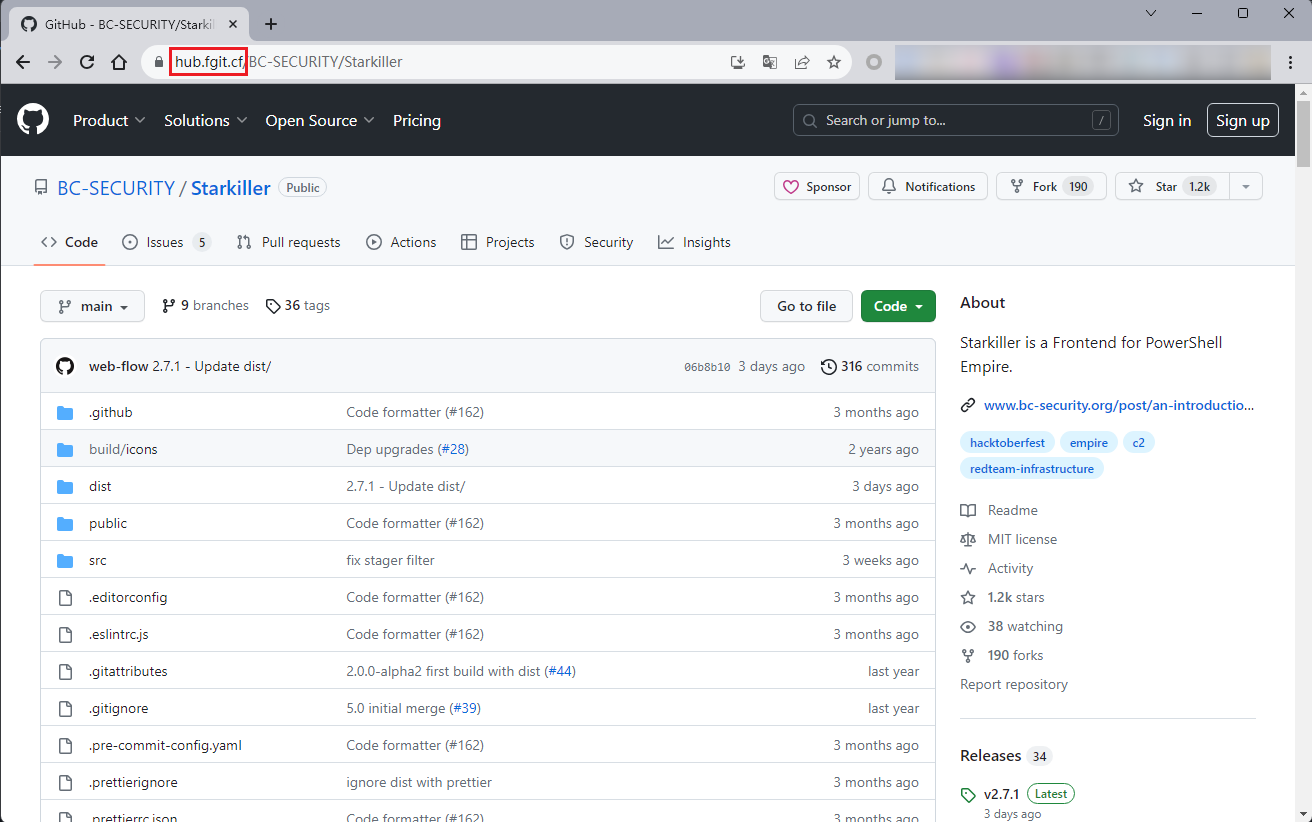Go to browser home page icon
The height and width of the screenshot is (822, 1312).
[119, 62]
